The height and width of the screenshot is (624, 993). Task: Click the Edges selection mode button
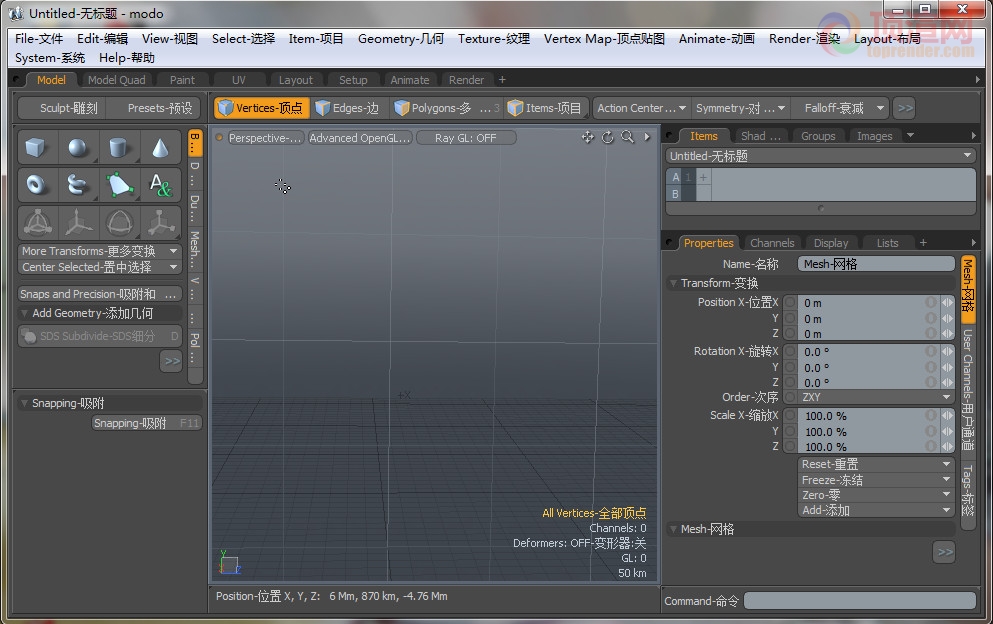pyautogui.click(x=348, y=108)
